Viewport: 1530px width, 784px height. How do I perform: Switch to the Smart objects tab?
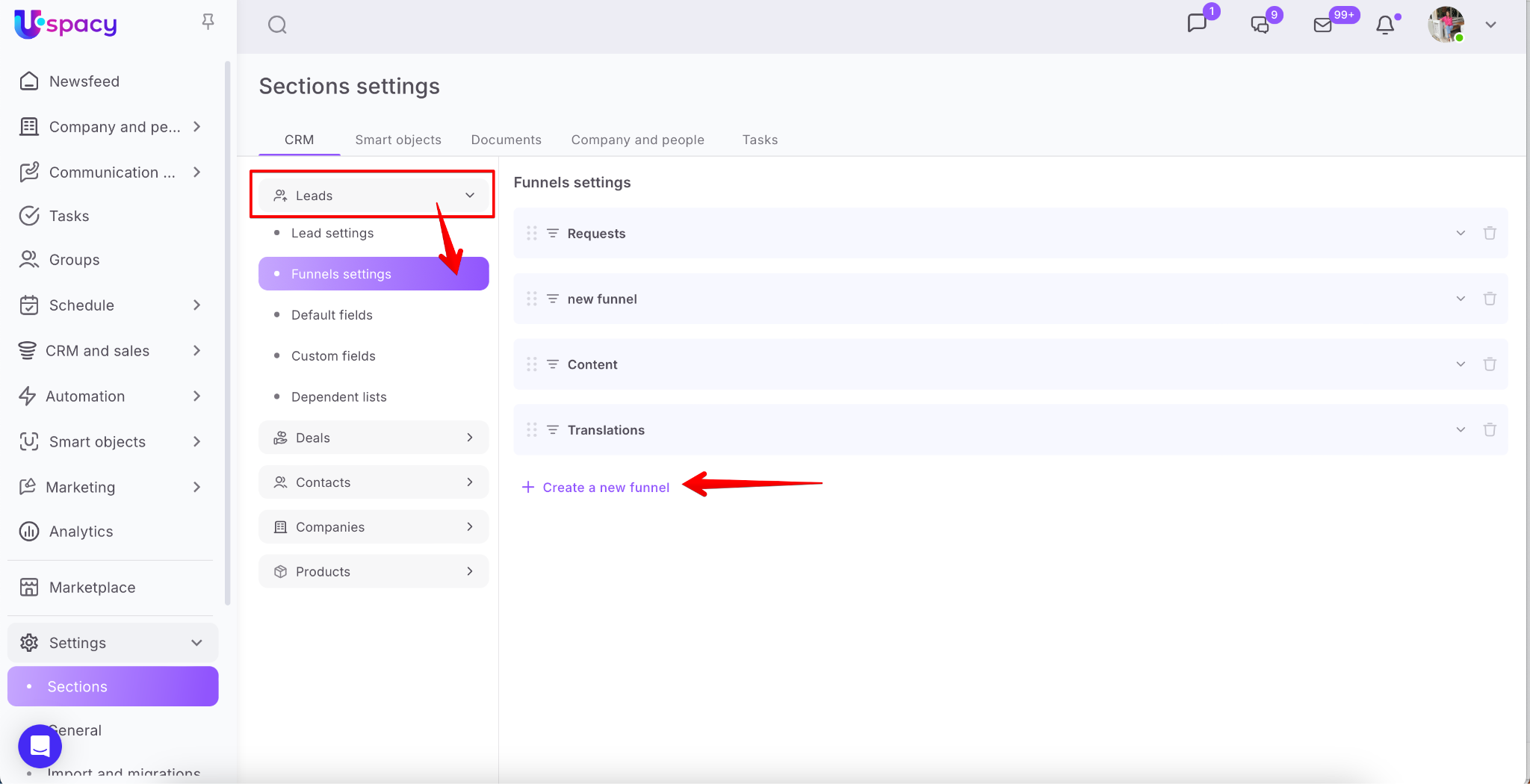(x=398, y=140)
